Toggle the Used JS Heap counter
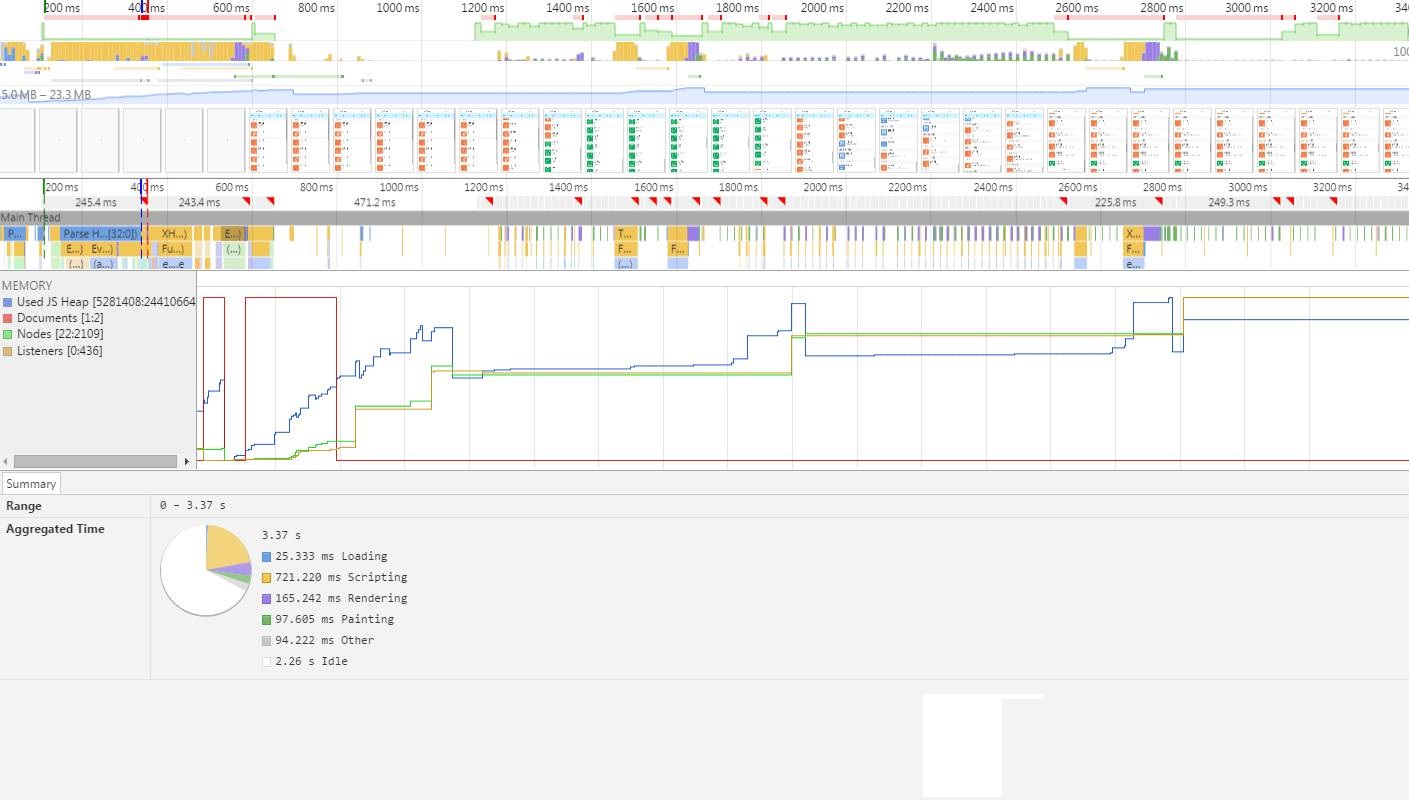1409x800 pixels. 8,302
